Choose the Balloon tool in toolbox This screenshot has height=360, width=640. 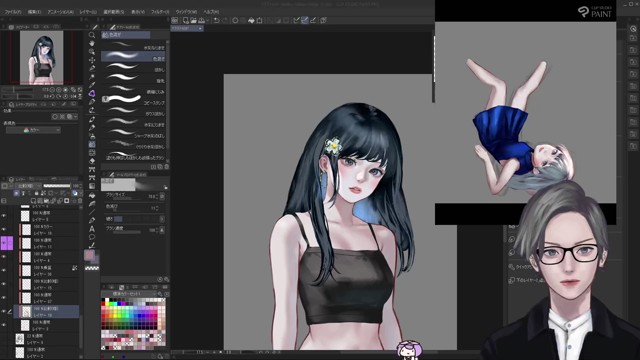coord(92,237)
